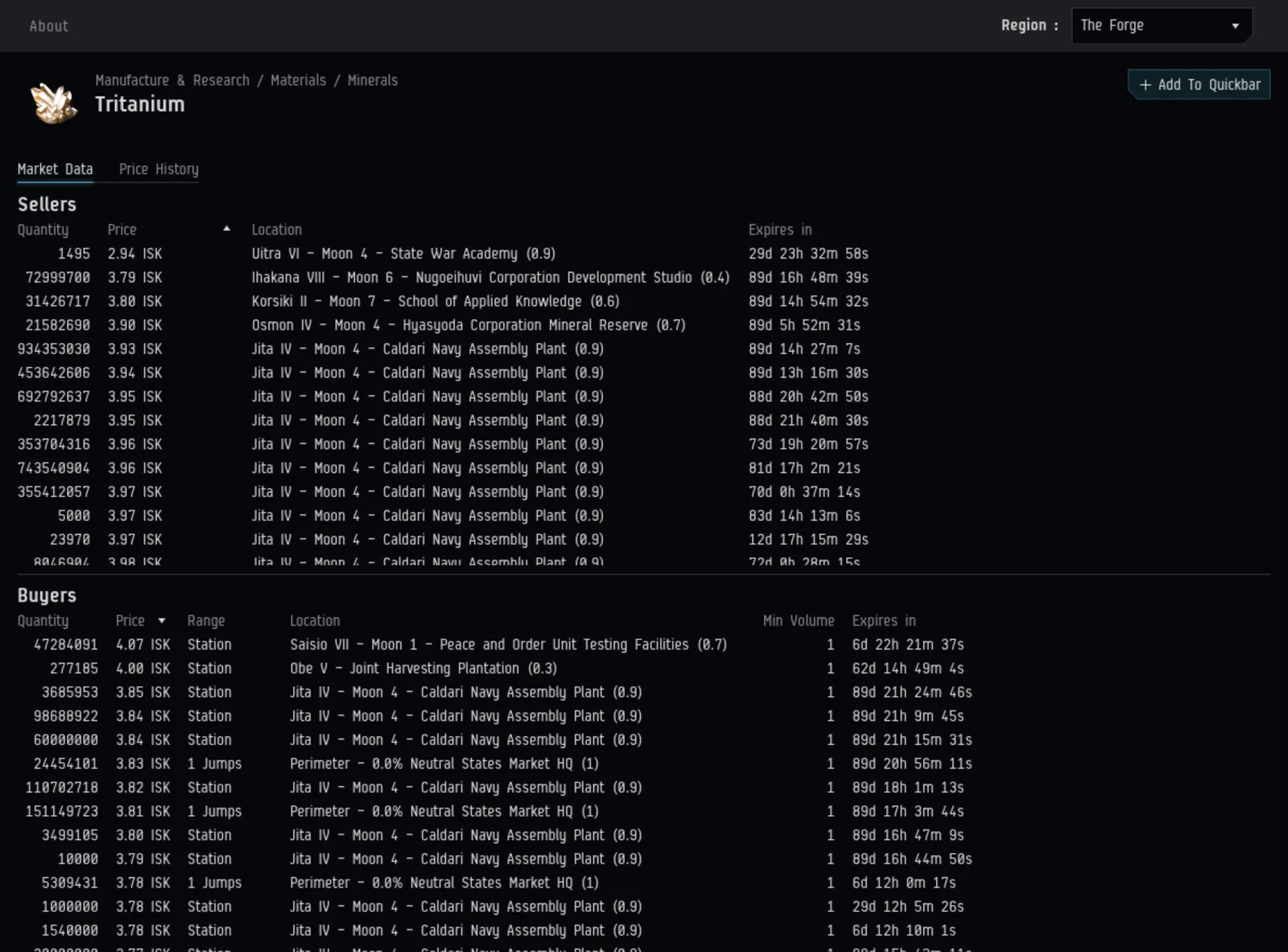Click seller quantity 355412057

click(54, 492)
